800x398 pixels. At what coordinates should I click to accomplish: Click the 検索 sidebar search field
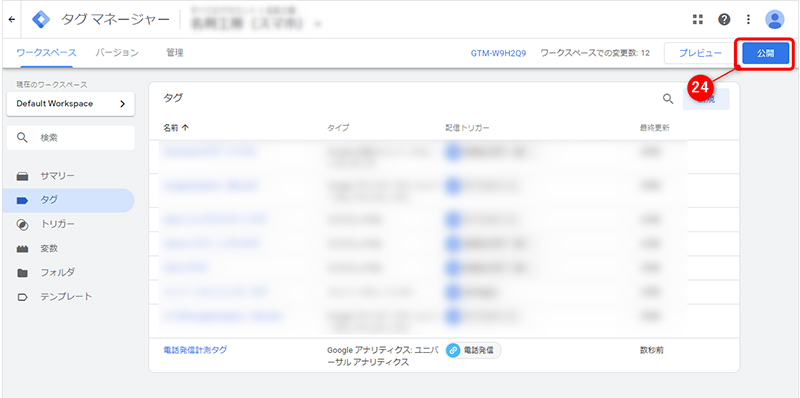point(71,138)
